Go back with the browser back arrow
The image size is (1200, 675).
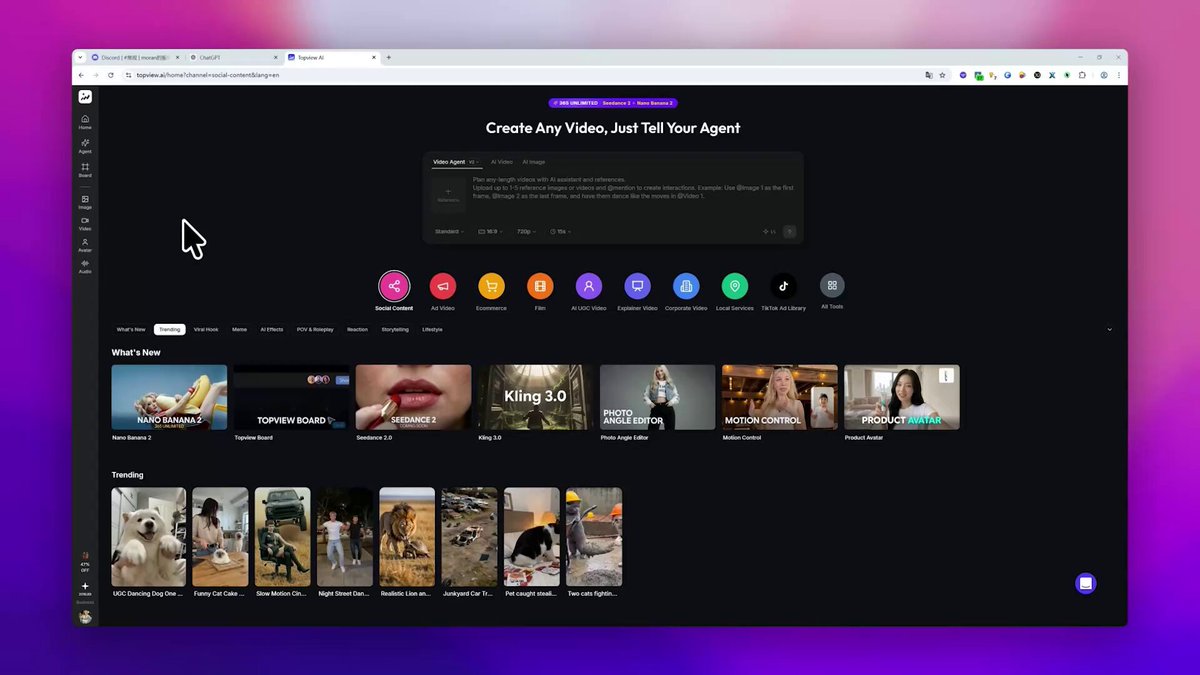pyautogui.click(x=82, y=75)
